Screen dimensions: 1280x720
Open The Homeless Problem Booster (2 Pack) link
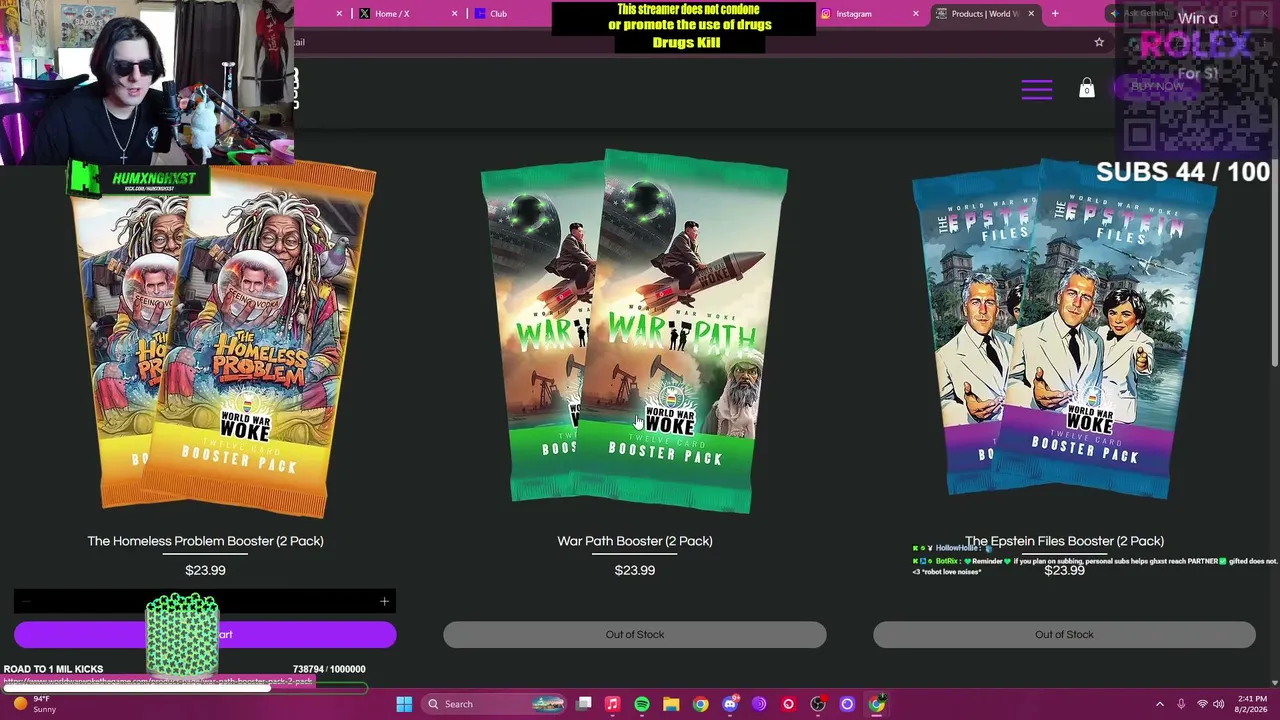click(205, 541)
